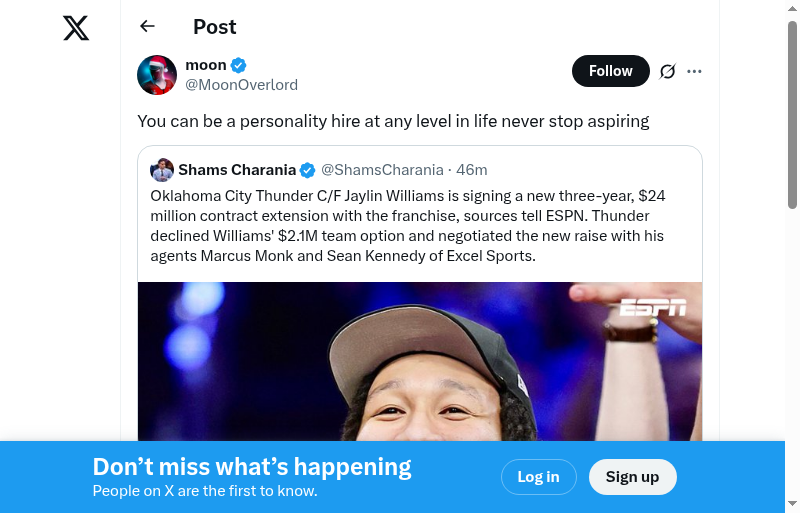Click Shams Charania's small avatar
This screenshot has width=800, height=513.
162,169
